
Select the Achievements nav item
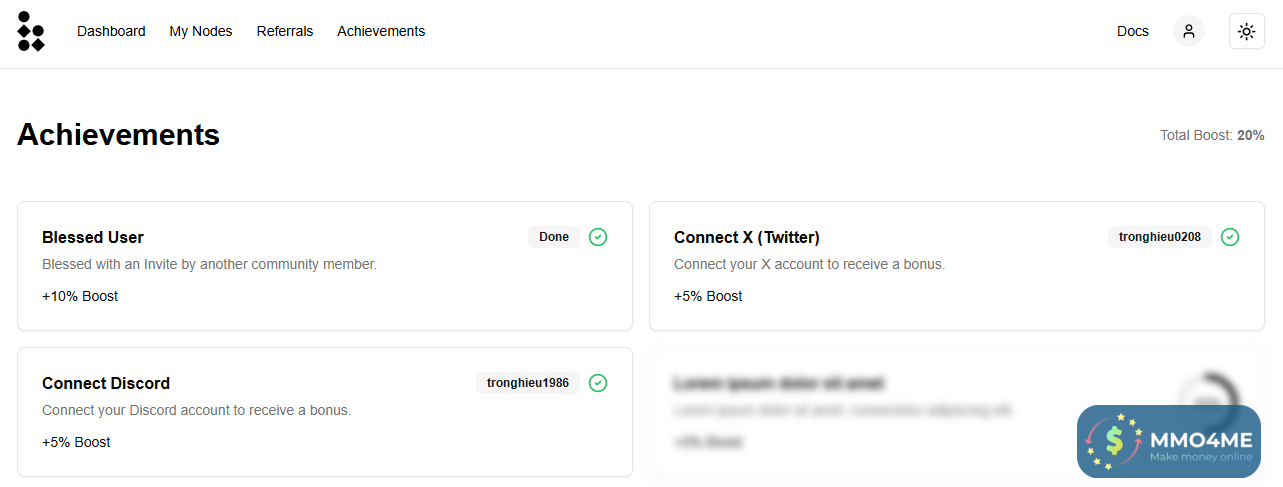point(381,31)
